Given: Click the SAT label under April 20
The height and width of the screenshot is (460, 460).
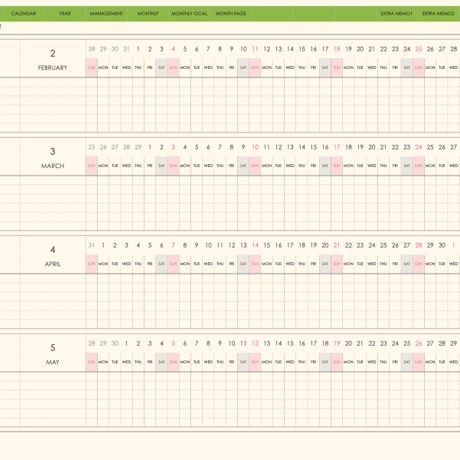Looking at the screenshot, I should point(325,264).
